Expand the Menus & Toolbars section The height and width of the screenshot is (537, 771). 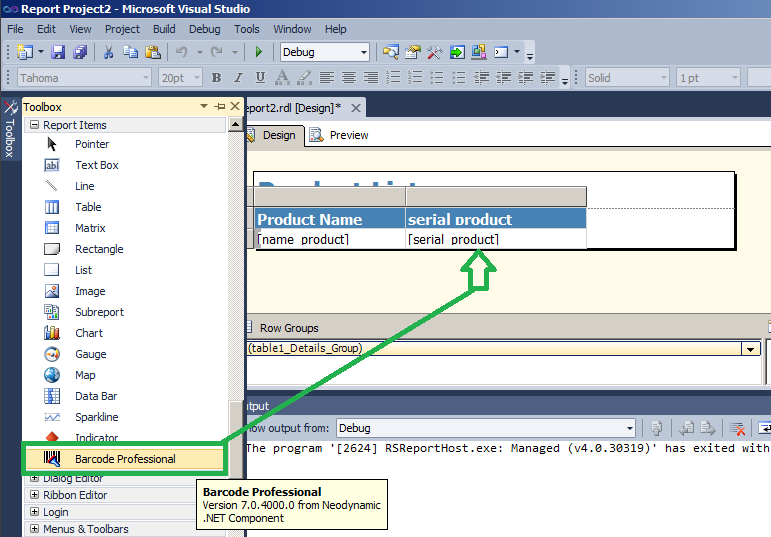[x=34, y=529]
